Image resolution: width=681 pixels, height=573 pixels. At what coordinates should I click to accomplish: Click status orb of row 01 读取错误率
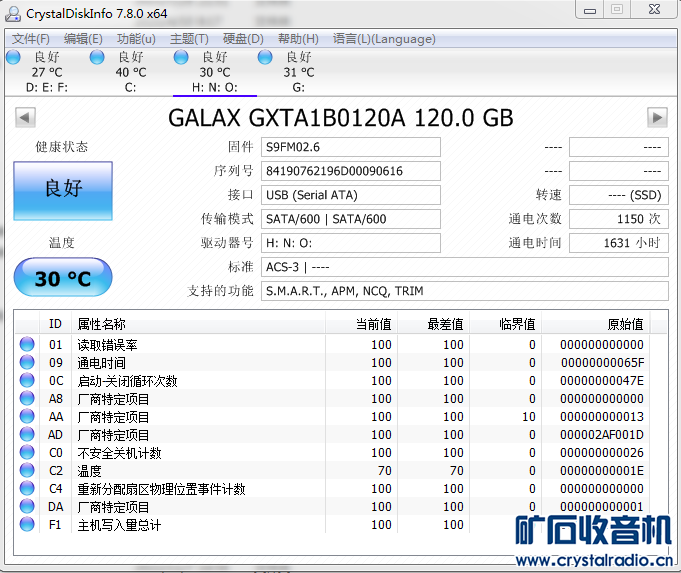[x=27, y=344]
